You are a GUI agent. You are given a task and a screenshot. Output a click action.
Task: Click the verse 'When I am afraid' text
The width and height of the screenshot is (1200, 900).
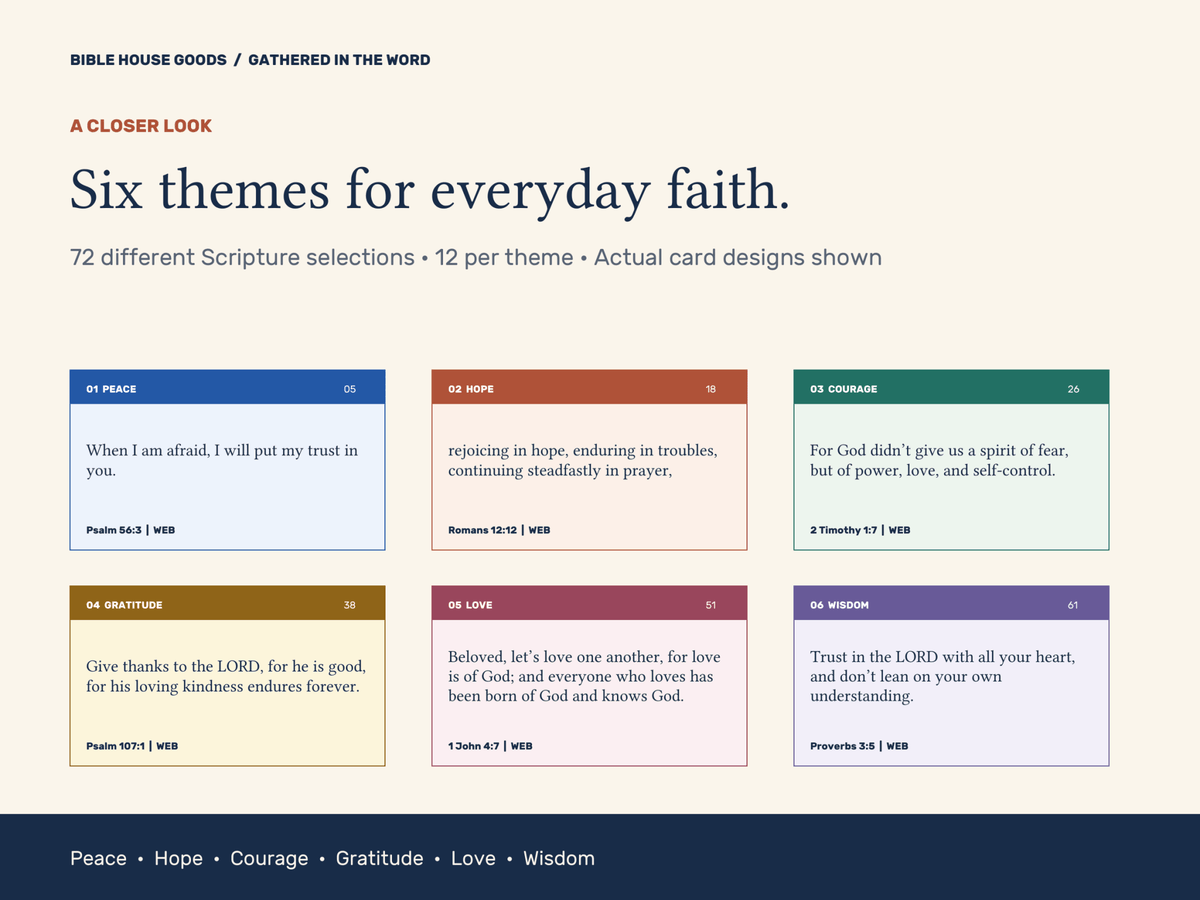[x=222, y=460]
